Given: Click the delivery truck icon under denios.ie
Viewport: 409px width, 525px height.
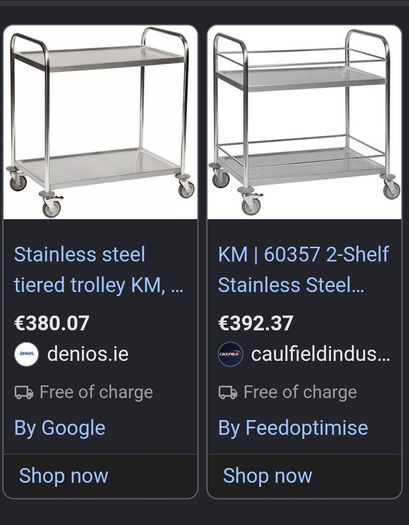Looking at the screenshot, I should click(x=24, y=392).
